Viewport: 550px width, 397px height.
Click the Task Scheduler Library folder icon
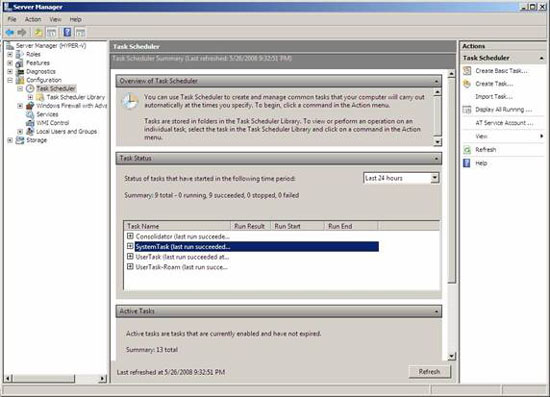click(x=40, y=97)
